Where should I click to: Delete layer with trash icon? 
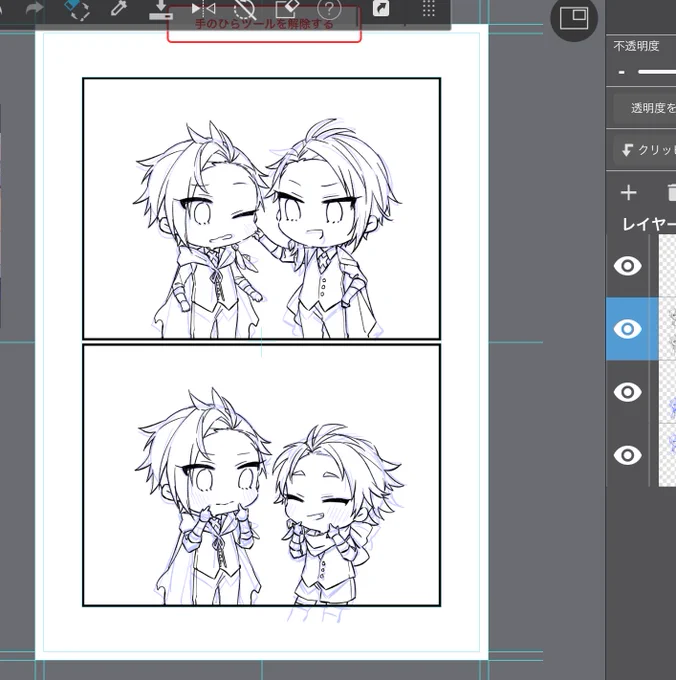(671, 193)
